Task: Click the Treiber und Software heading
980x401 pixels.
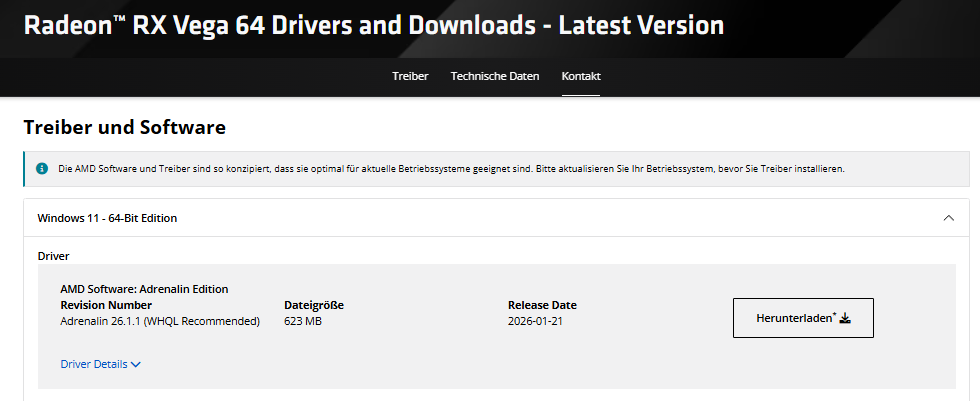Action: tap(124, 127)
